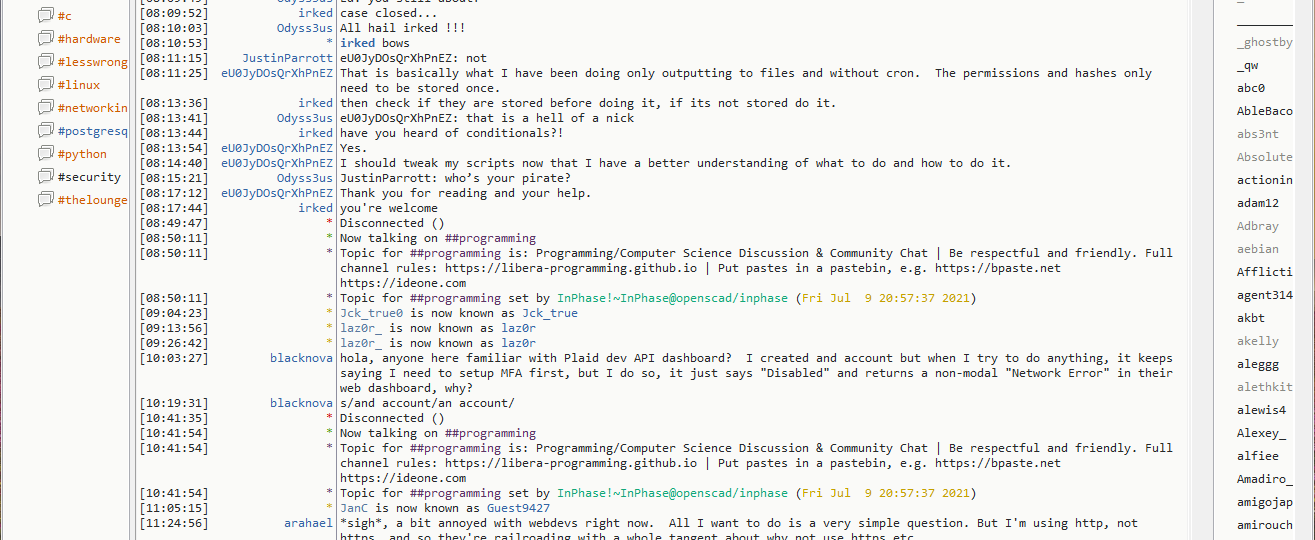Select the #python channel icon
The image size is (1315, 540).
(45, 154)
